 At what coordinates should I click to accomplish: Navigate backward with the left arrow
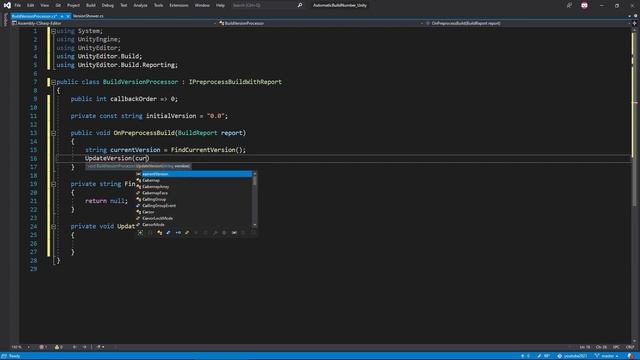(75, 347)
